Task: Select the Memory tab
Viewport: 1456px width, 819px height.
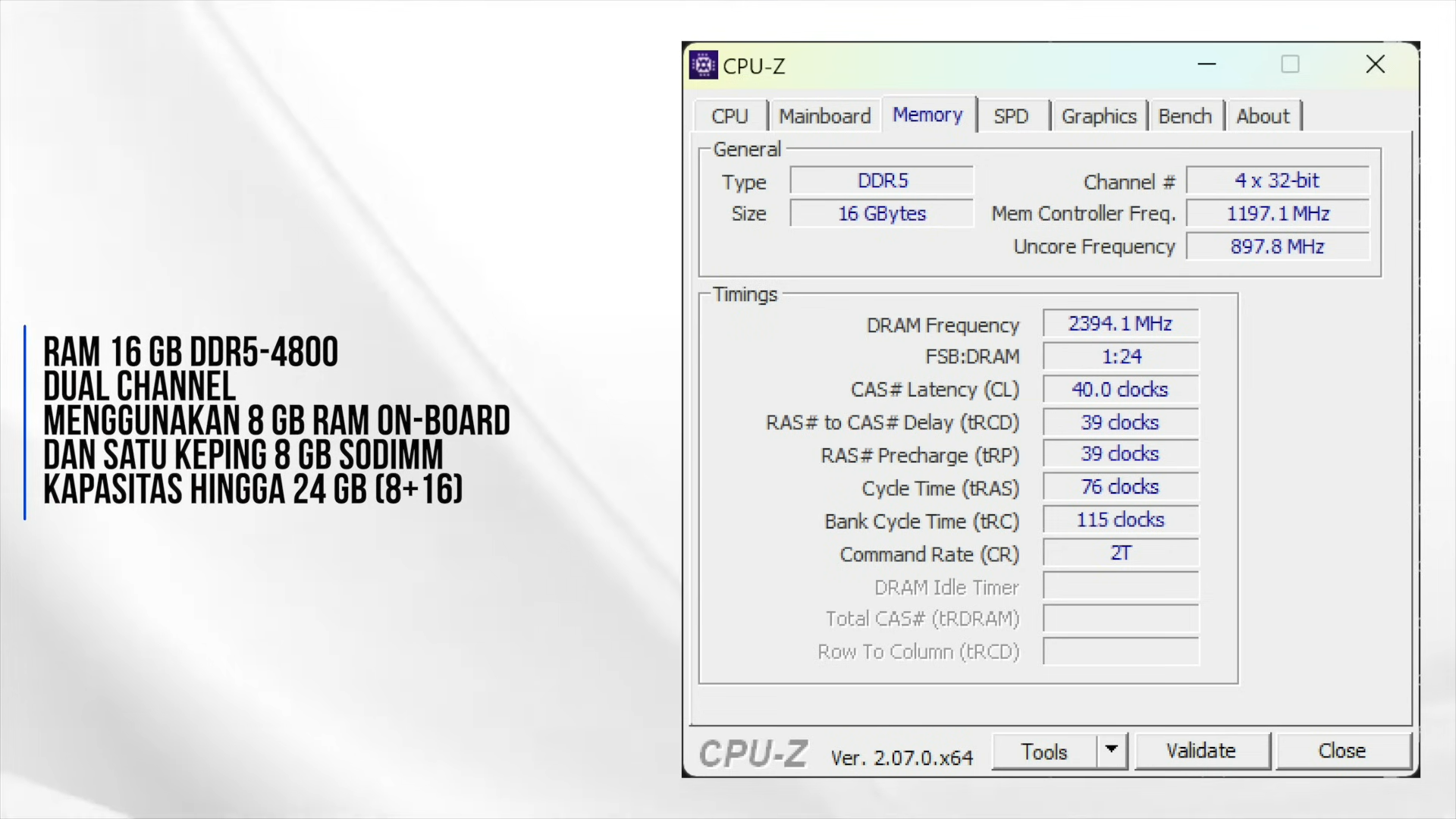Action: (x=928, y=115)
